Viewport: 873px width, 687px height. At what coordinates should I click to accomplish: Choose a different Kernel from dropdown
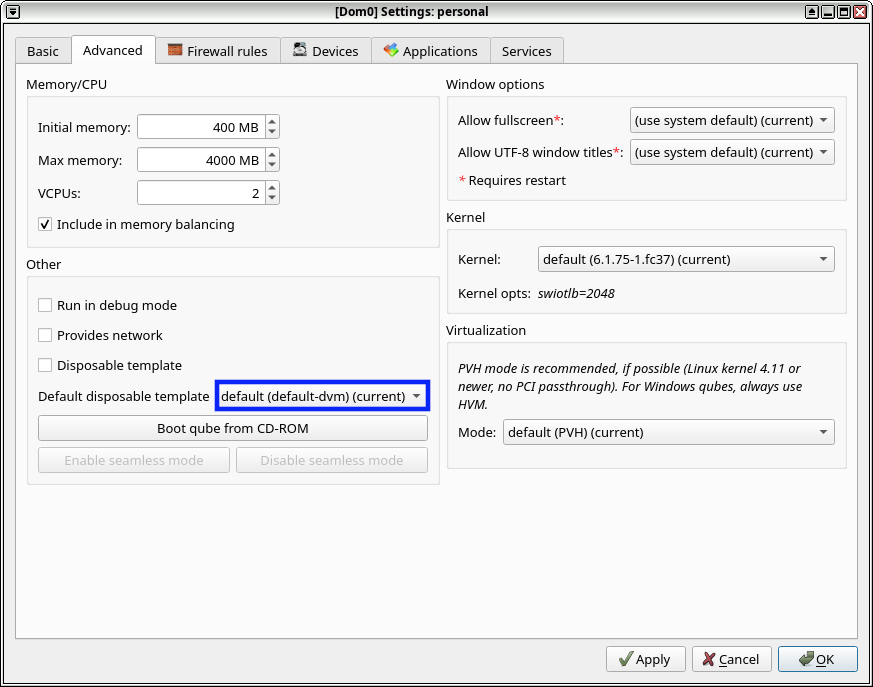click(686, 259)
